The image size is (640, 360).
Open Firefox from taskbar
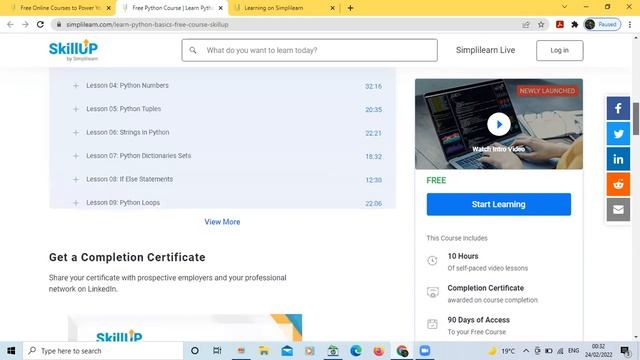[x=378, y=351]
